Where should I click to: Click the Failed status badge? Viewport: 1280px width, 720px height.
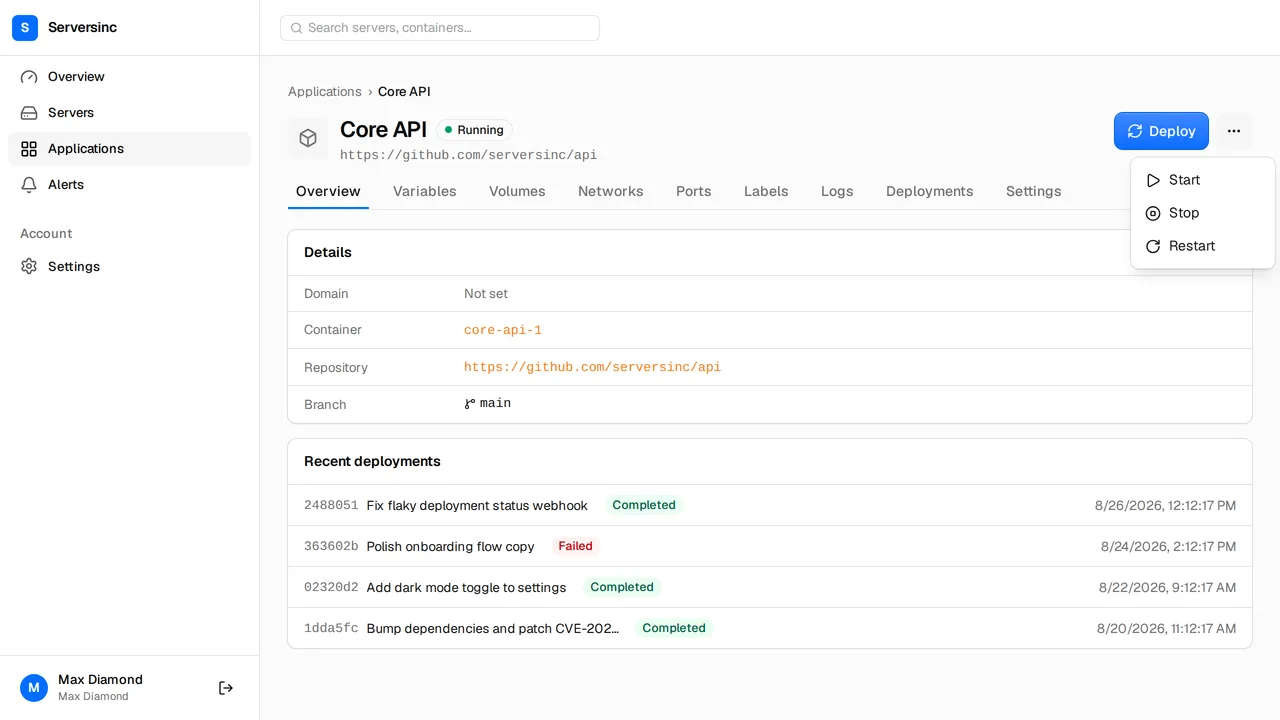(x=576, y=547)
